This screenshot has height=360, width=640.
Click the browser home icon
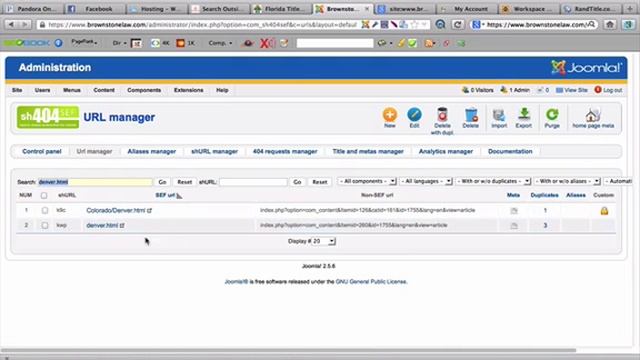[x=610, y=24]
